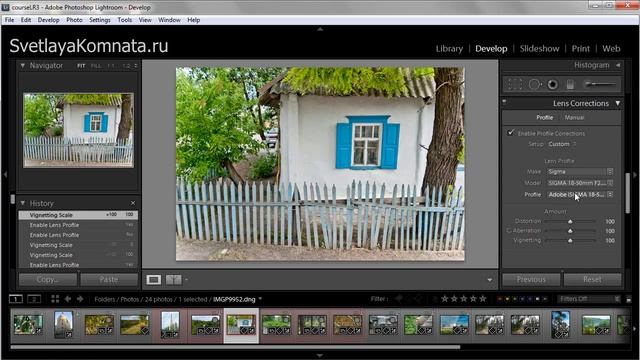Adjust the C. Aberration amount slider
640x360 pixels.
[x=570, y=231]
